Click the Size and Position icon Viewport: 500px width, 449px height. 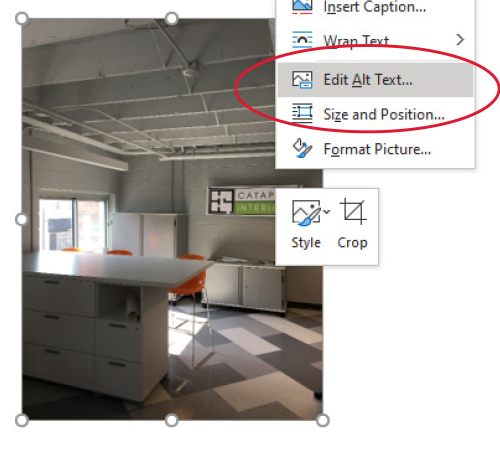pyautogui.click(x=302, y=114)
